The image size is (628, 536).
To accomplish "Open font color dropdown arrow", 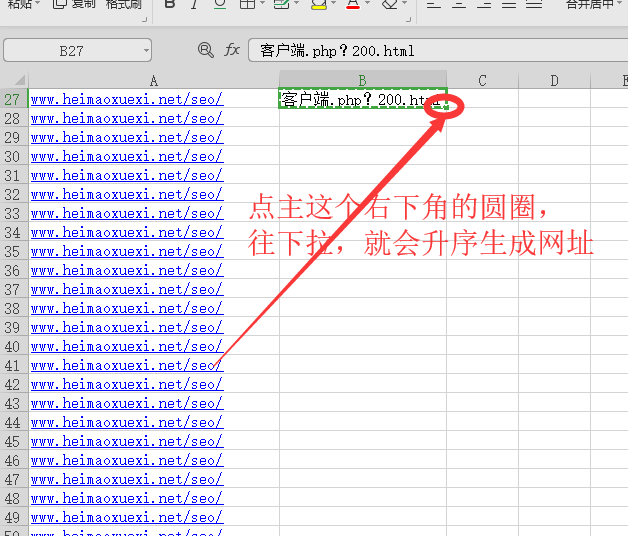I will click(x=367, y=3).
